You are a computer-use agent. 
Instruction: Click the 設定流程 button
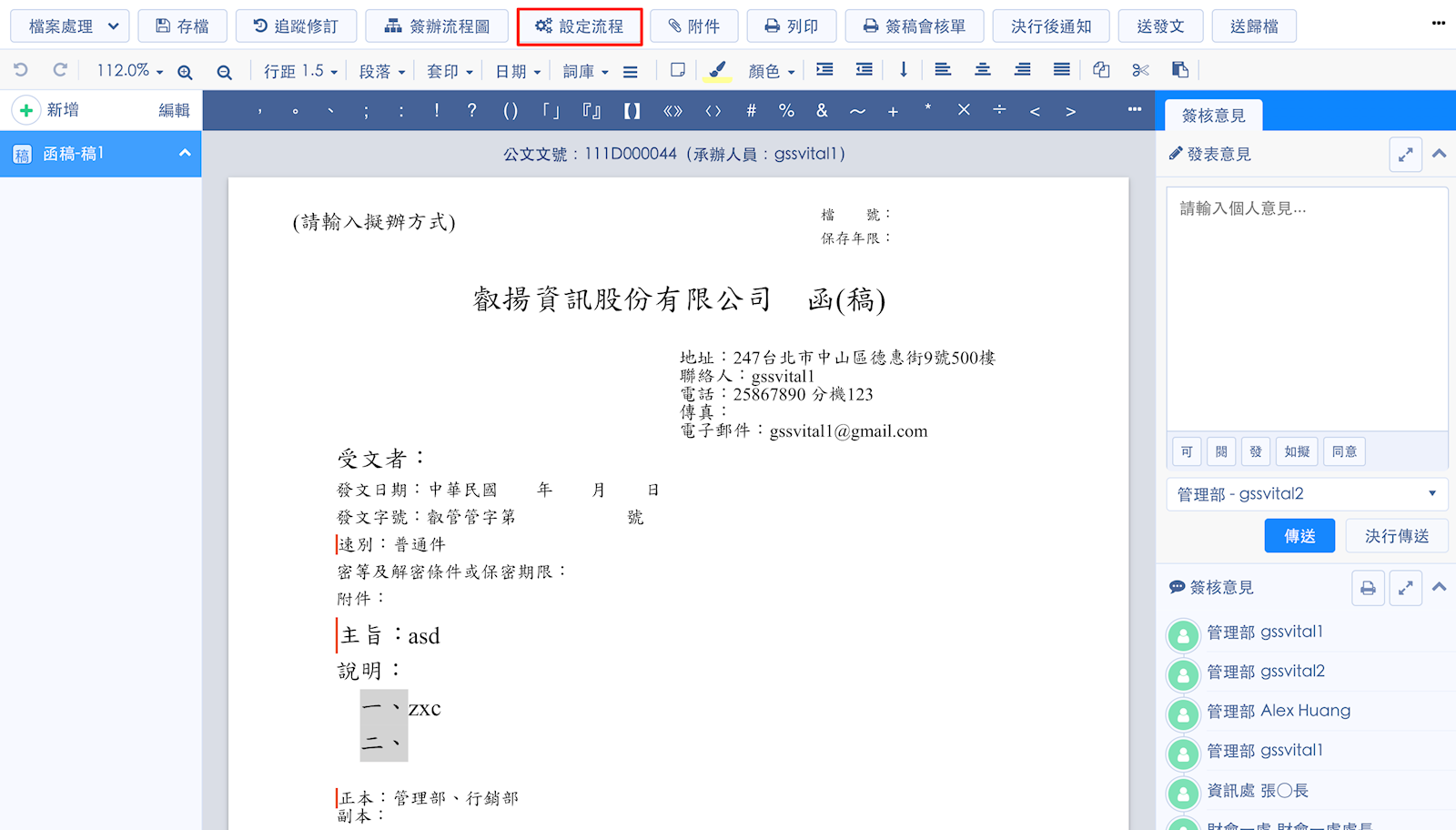tap(580, 26)
